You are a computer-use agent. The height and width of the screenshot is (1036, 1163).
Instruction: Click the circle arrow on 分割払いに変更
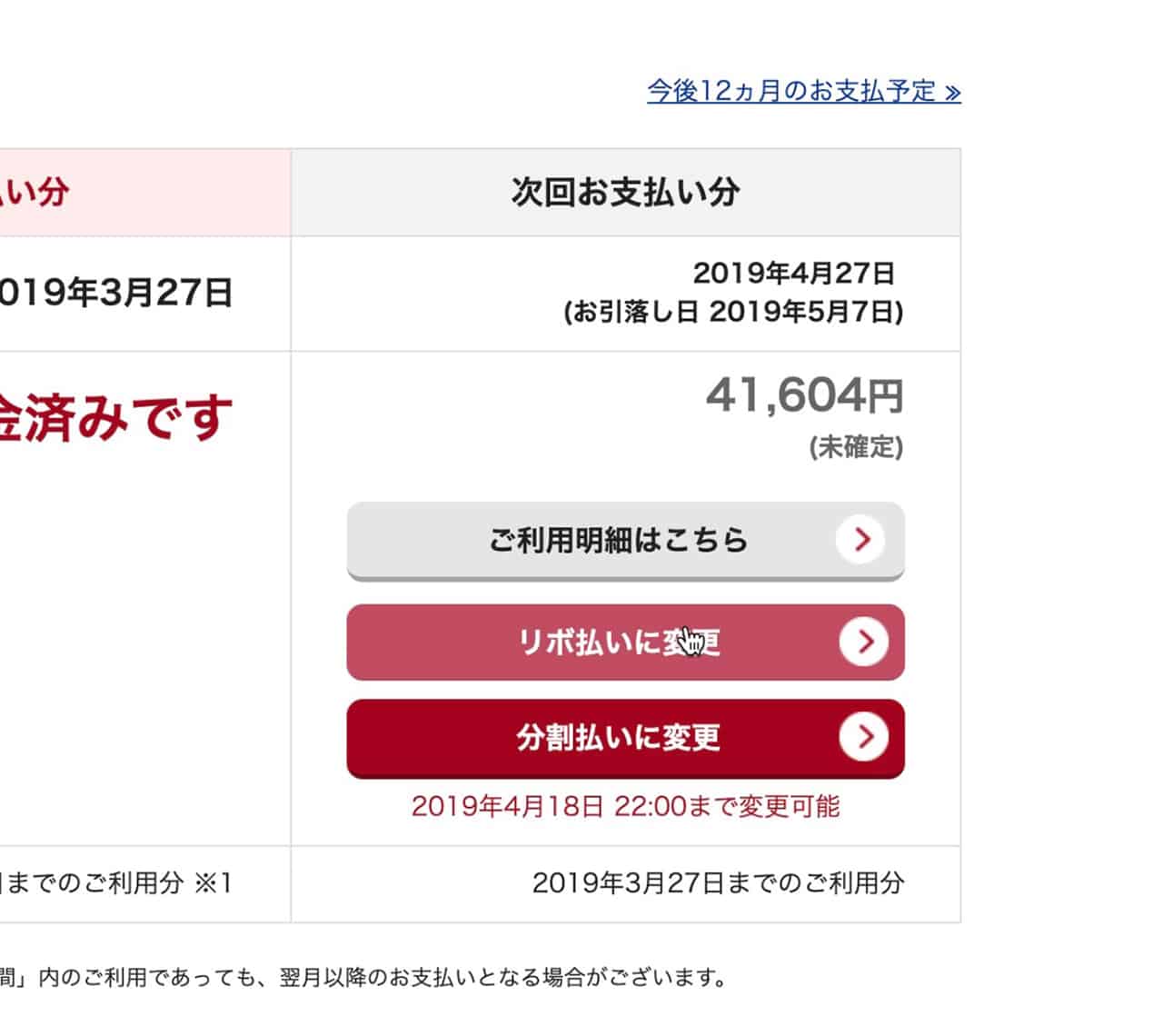point(863,737)
